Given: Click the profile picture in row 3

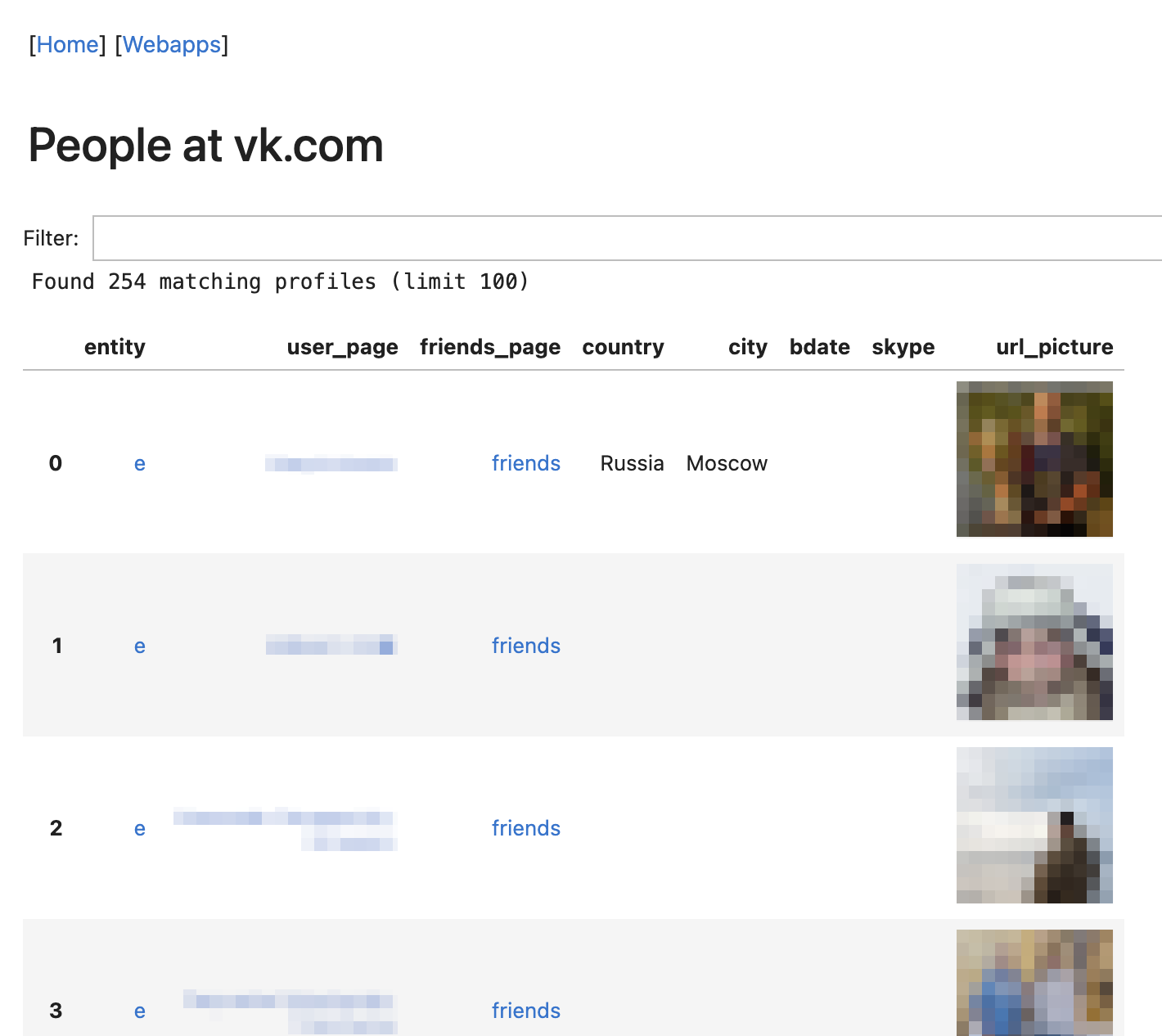Looking at the screenshot, I should coord(1034,983).
